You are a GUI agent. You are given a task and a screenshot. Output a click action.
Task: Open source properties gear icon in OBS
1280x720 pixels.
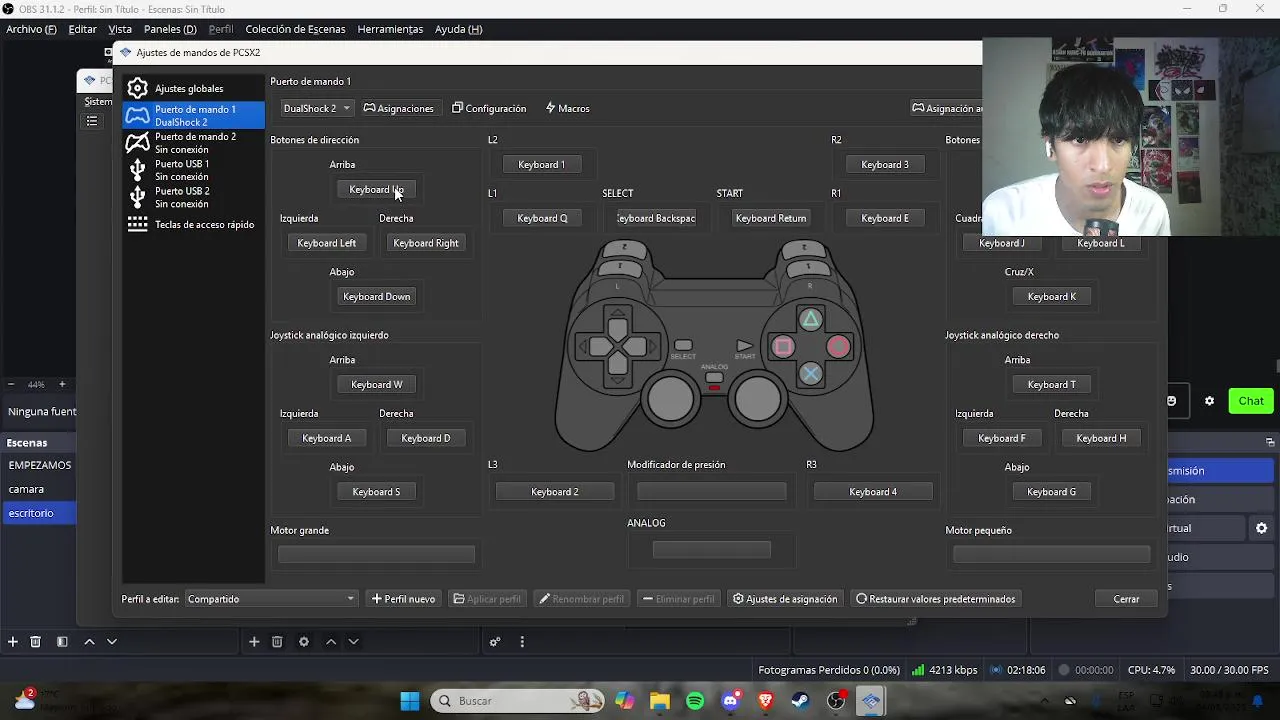pos(304,642)
